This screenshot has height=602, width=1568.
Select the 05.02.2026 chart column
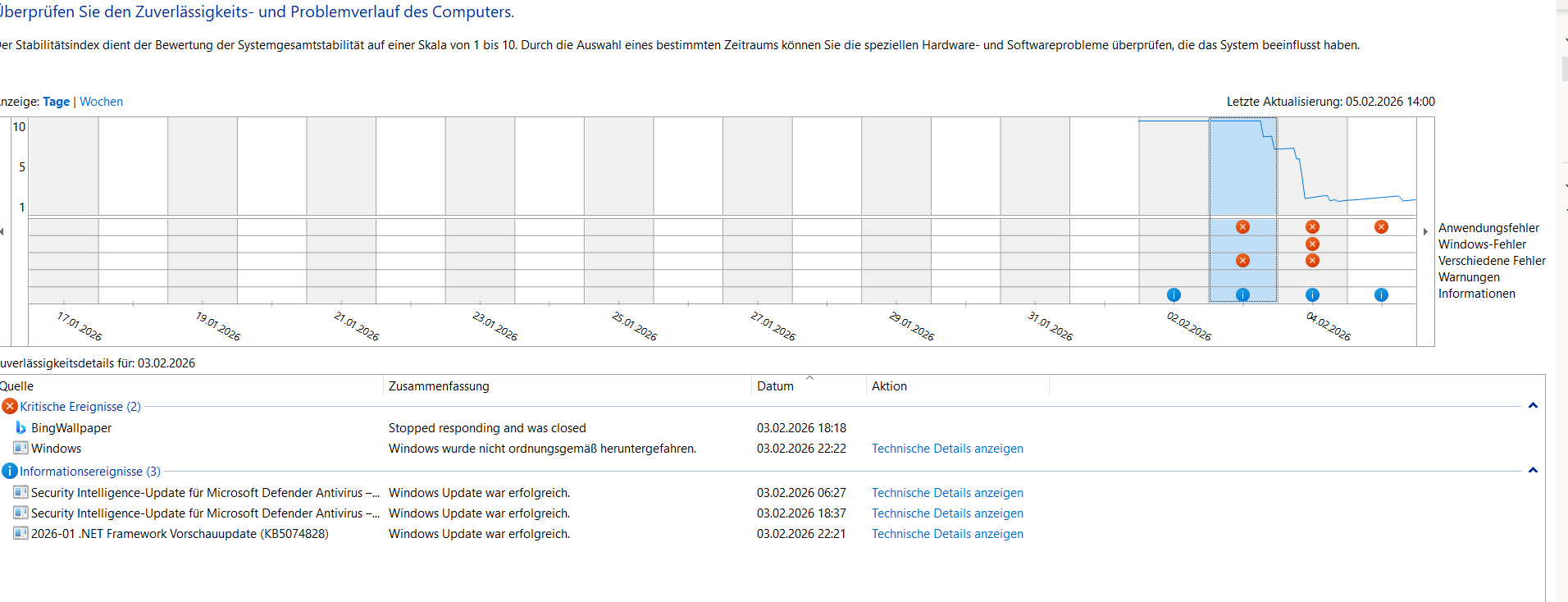[x=1382, y=210]
